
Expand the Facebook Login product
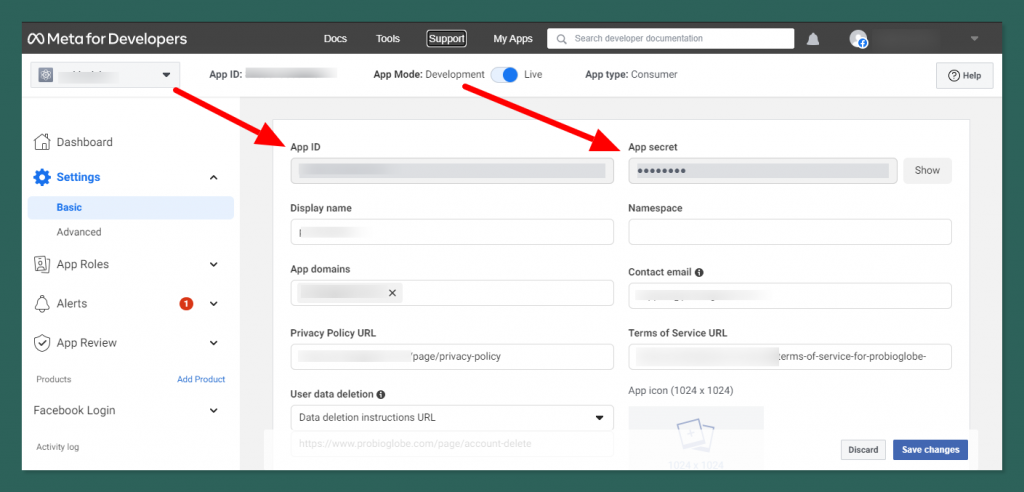tap(214, 410)
